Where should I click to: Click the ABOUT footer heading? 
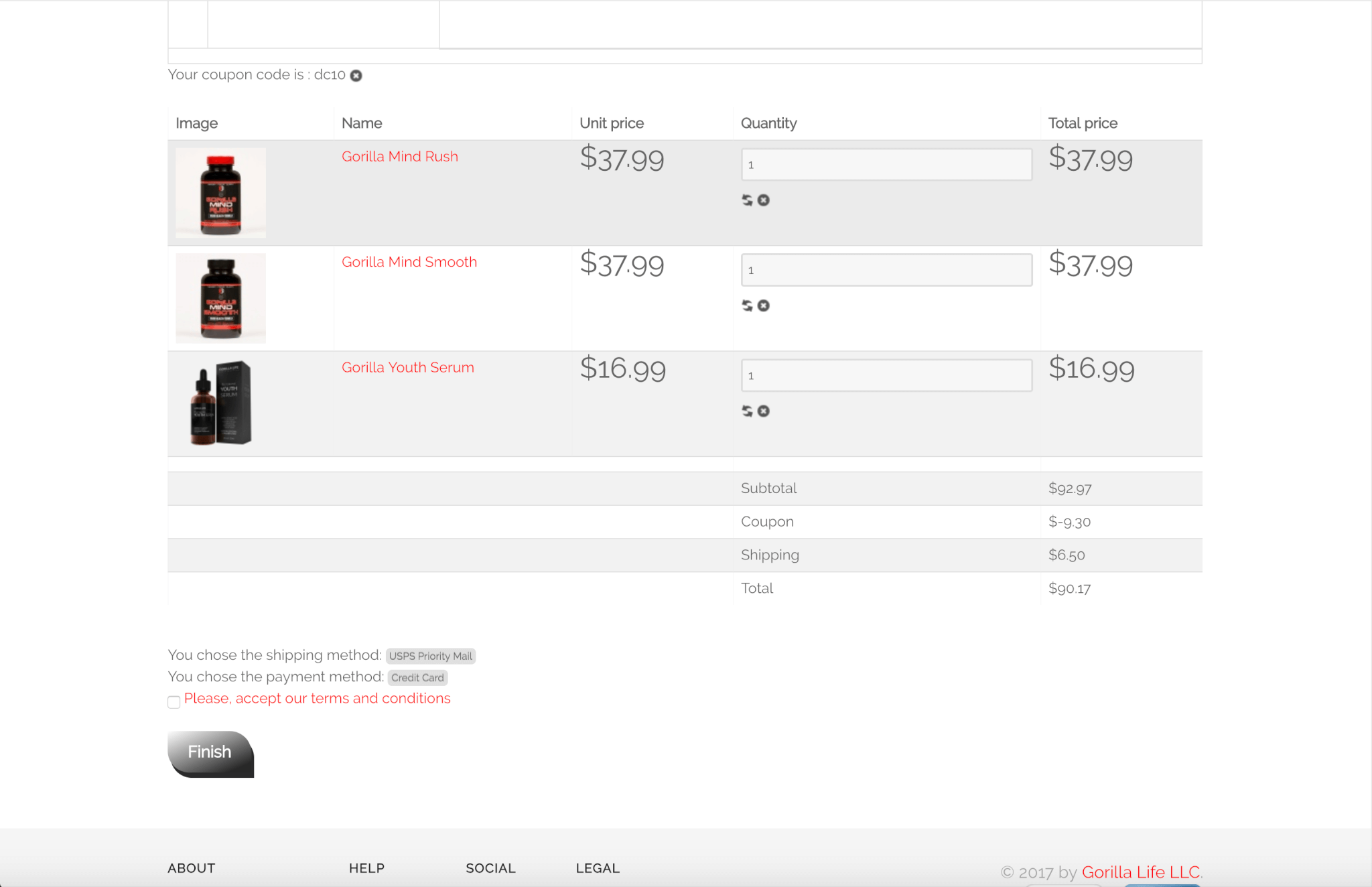(192, 868)
